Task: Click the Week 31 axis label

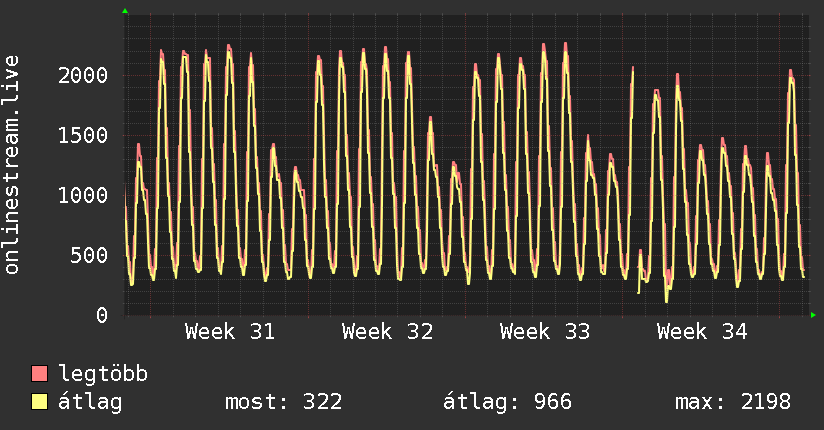Action: pyautogui.click(x=230, y=332)
